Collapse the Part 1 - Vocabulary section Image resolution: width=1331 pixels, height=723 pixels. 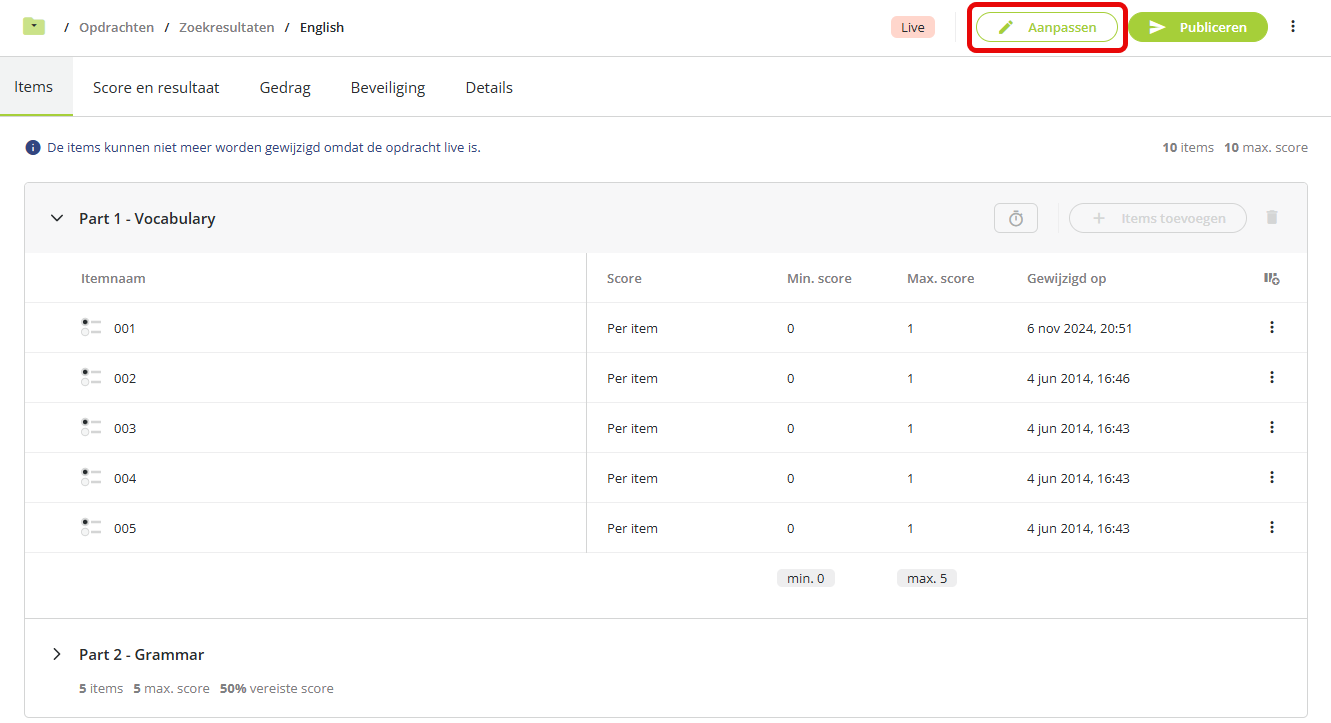(x=57, y=218)
